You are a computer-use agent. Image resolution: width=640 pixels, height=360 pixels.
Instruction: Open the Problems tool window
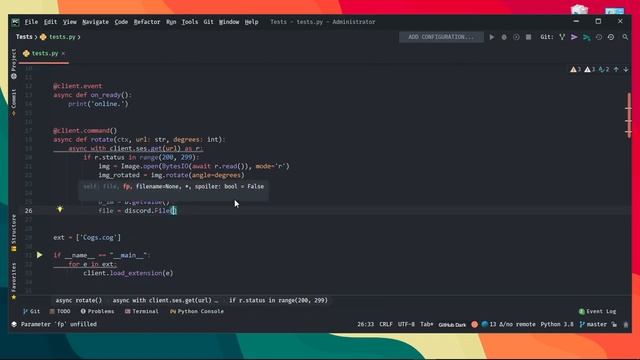pos(98,311)
